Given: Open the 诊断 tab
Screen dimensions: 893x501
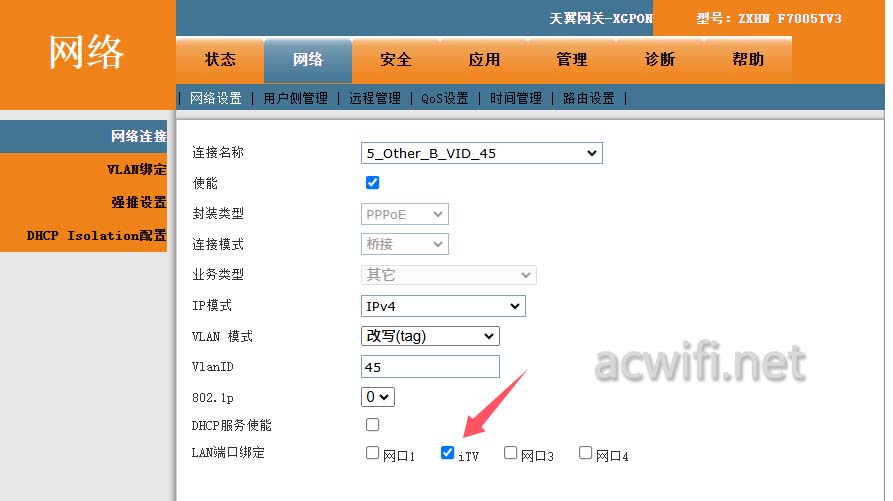Looking at the screenshot, I should tap(660, 60).
